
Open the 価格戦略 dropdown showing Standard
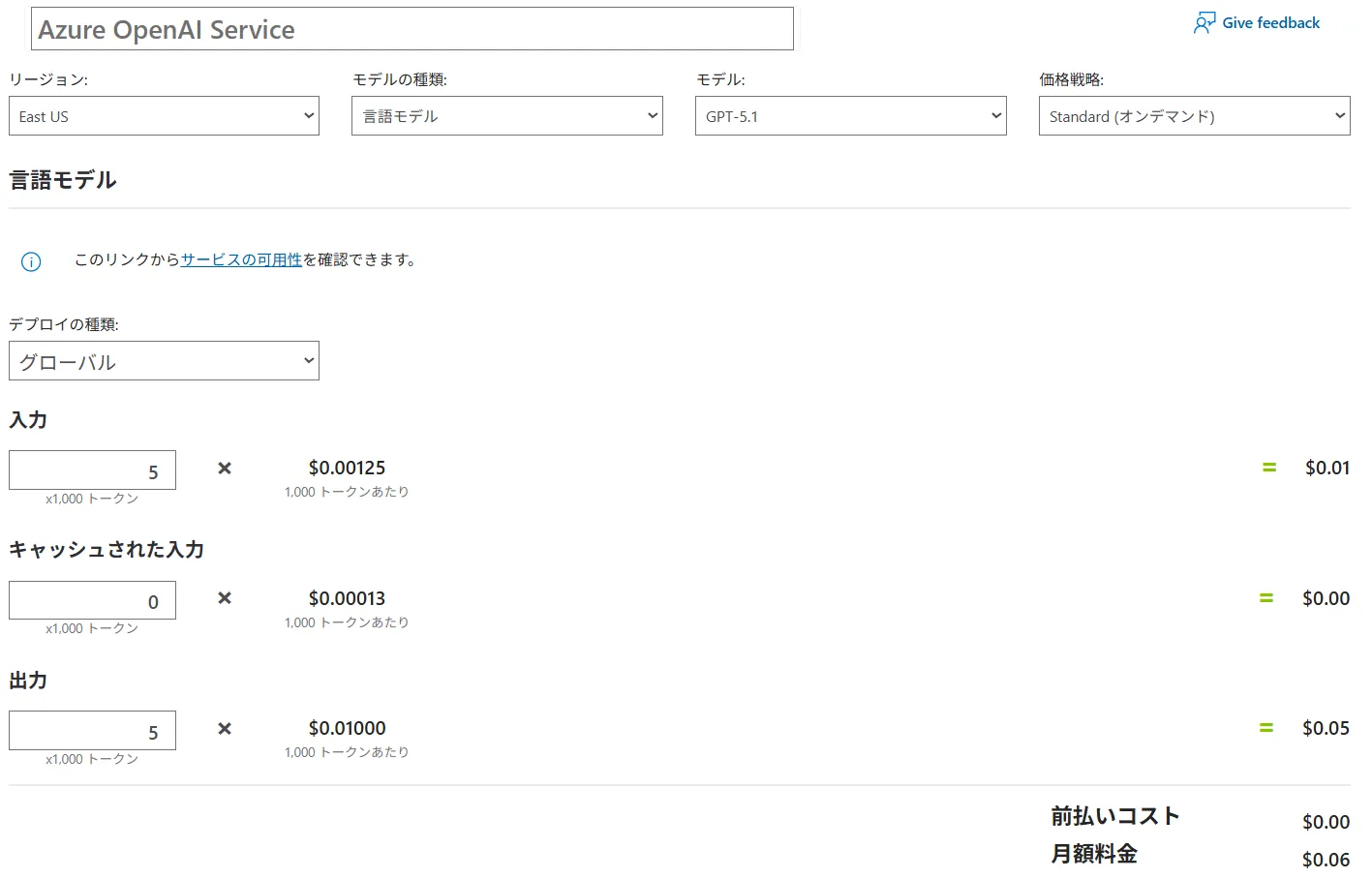pos(1195,116)
